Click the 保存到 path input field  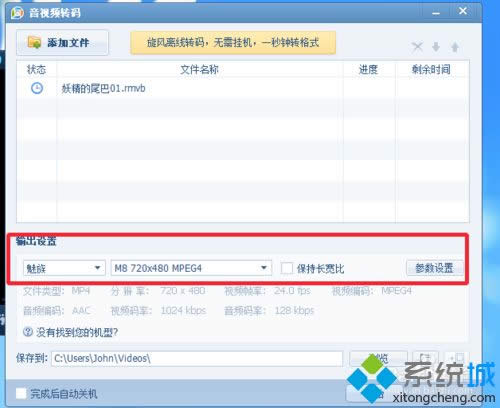click(x=197, y=359)
